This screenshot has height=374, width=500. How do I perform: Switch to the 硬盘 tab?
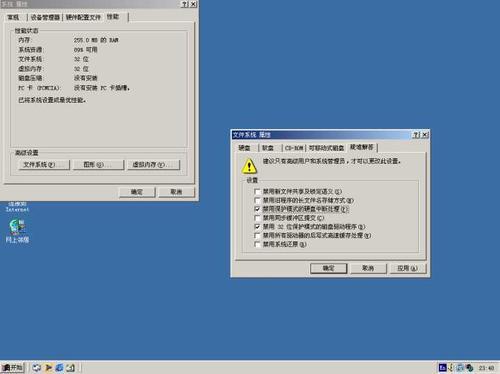click(x=245, y=148)
